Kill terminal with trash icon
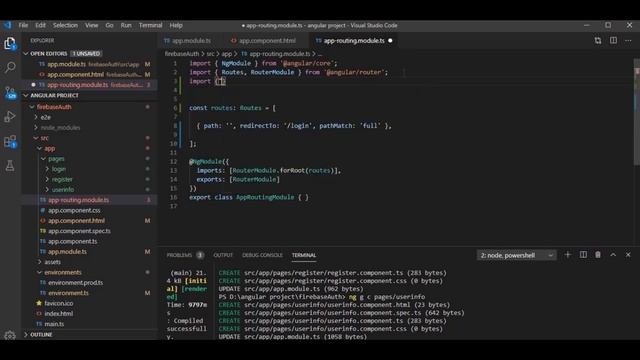This screenshot has width=640, height=360. click(x=598, y=255)
